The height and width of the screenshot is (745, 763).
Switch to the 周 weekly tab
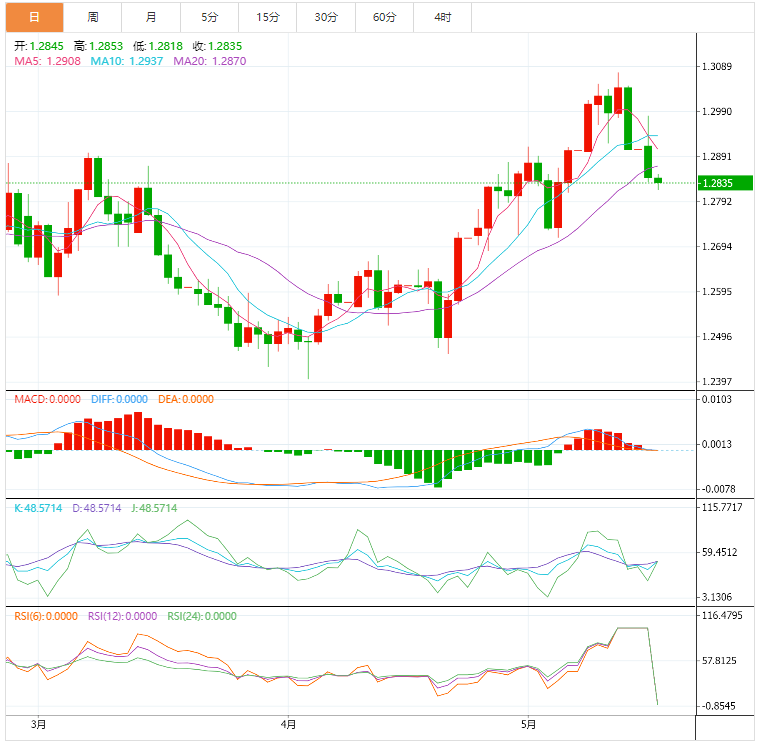point(92,17)
